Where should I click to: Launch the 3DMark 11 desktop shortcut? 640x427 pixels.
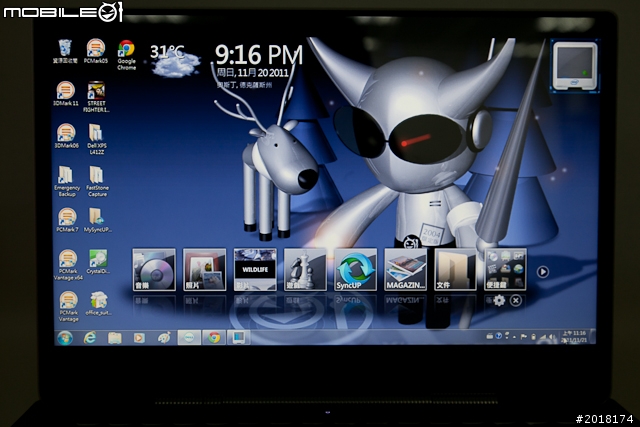tap(66, 93)
